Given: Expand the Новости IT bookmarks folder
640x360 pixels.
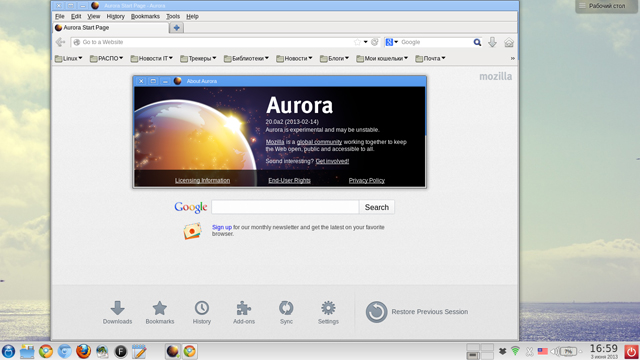Looking at the screenshot, I should click(x=151, y=59).
